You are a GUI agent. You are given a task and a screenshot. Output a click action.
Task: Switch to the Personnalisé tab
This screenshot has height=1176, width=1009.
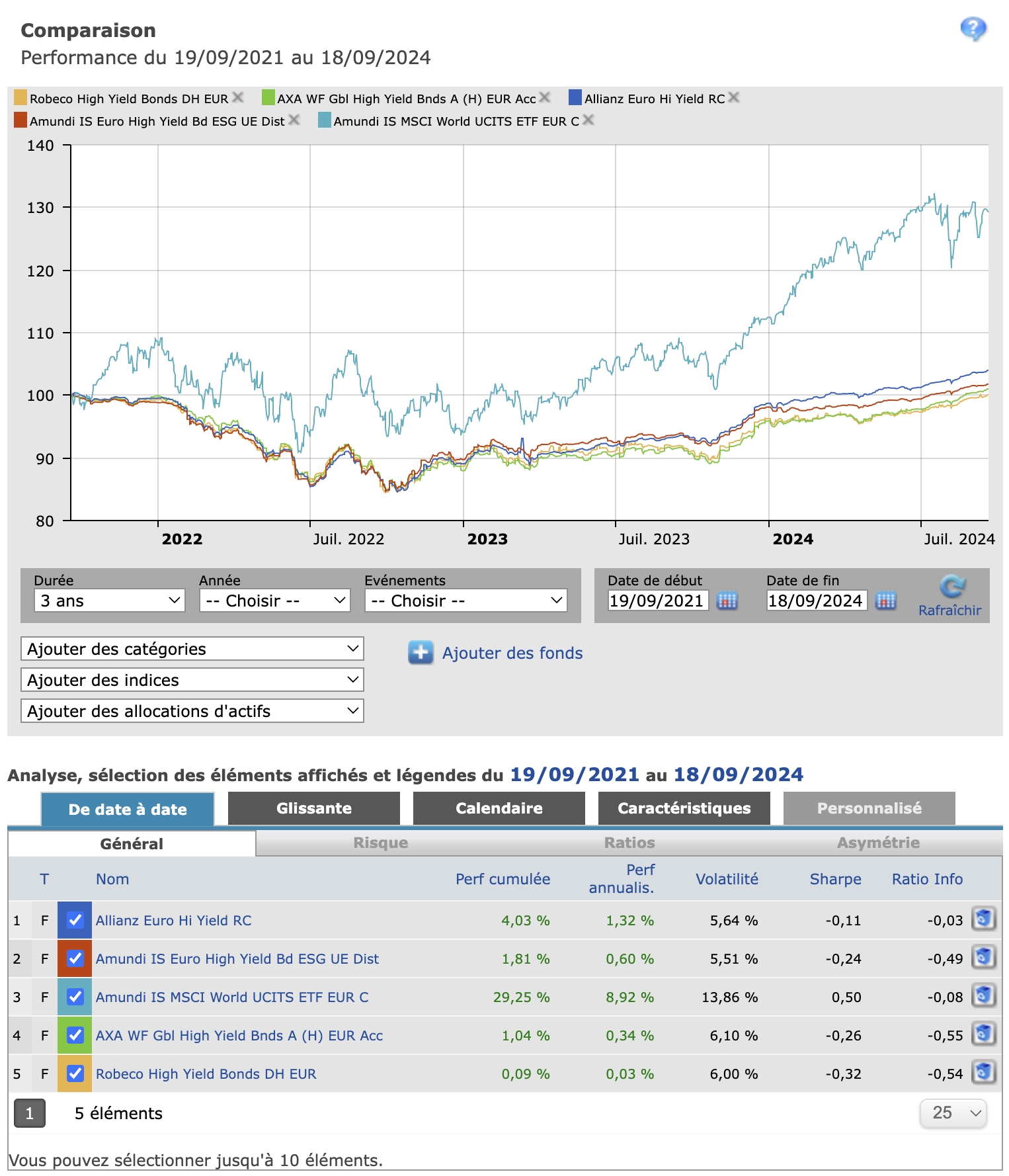(869, 808)
